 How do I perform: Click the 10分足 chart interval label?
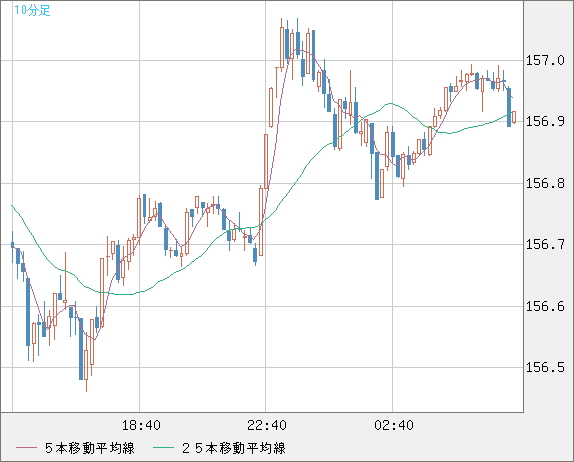click(32, 10)
